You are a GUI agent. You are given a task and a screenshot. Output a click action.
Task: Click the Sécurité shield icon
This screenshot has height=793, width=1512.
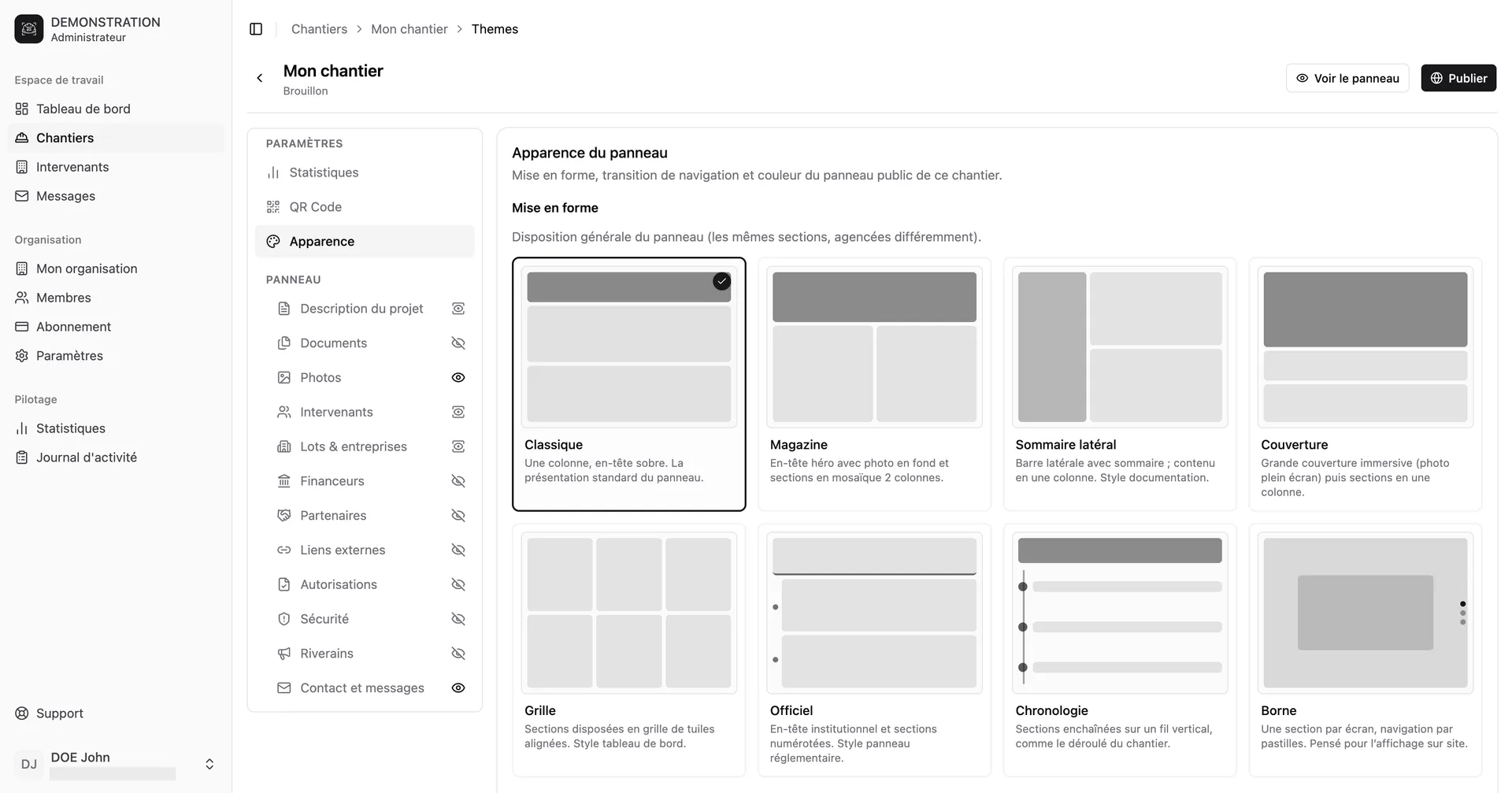tap(284, 619)
